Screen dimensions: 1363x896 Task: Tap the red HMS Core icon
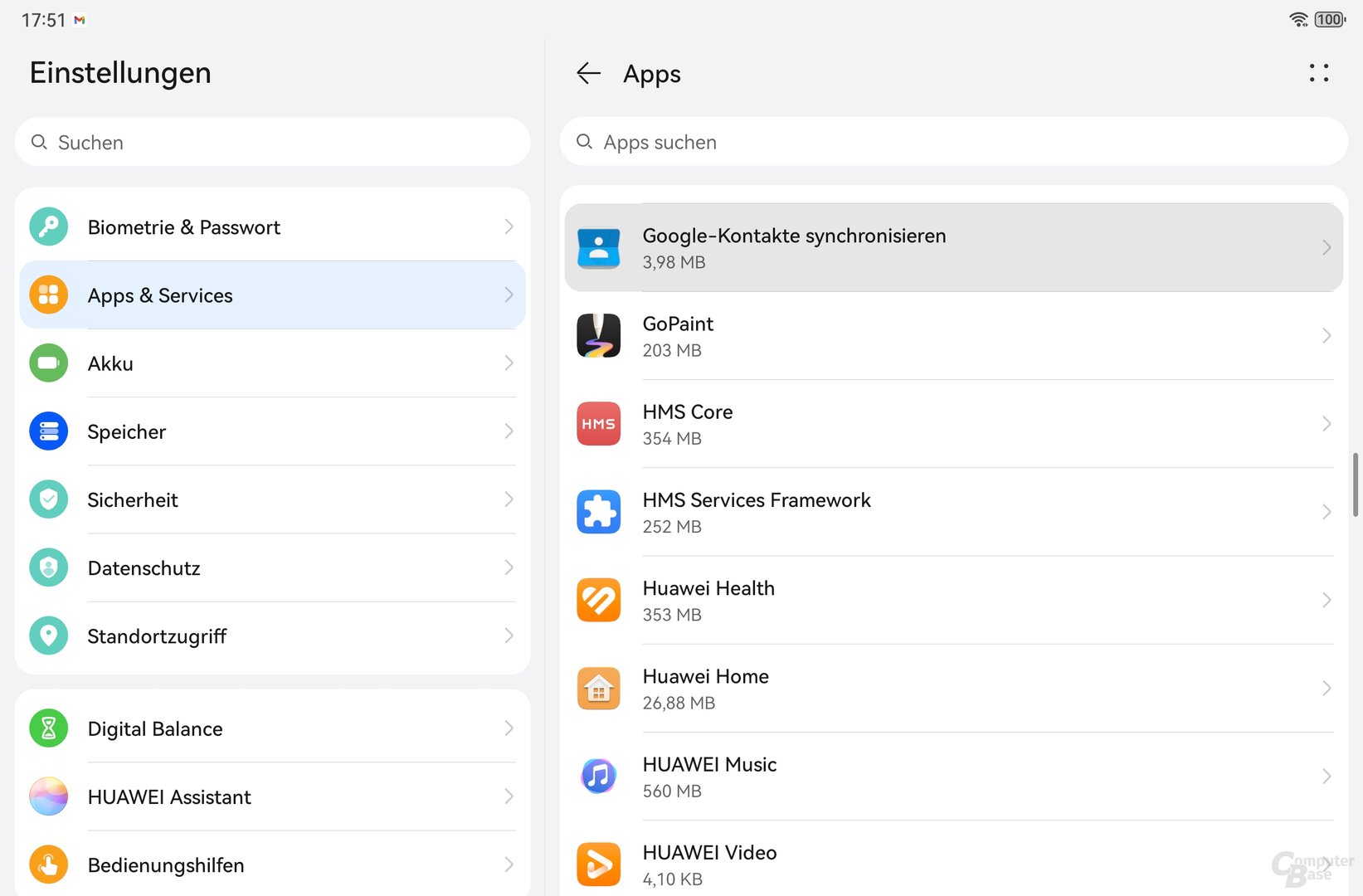click(598, 423)
